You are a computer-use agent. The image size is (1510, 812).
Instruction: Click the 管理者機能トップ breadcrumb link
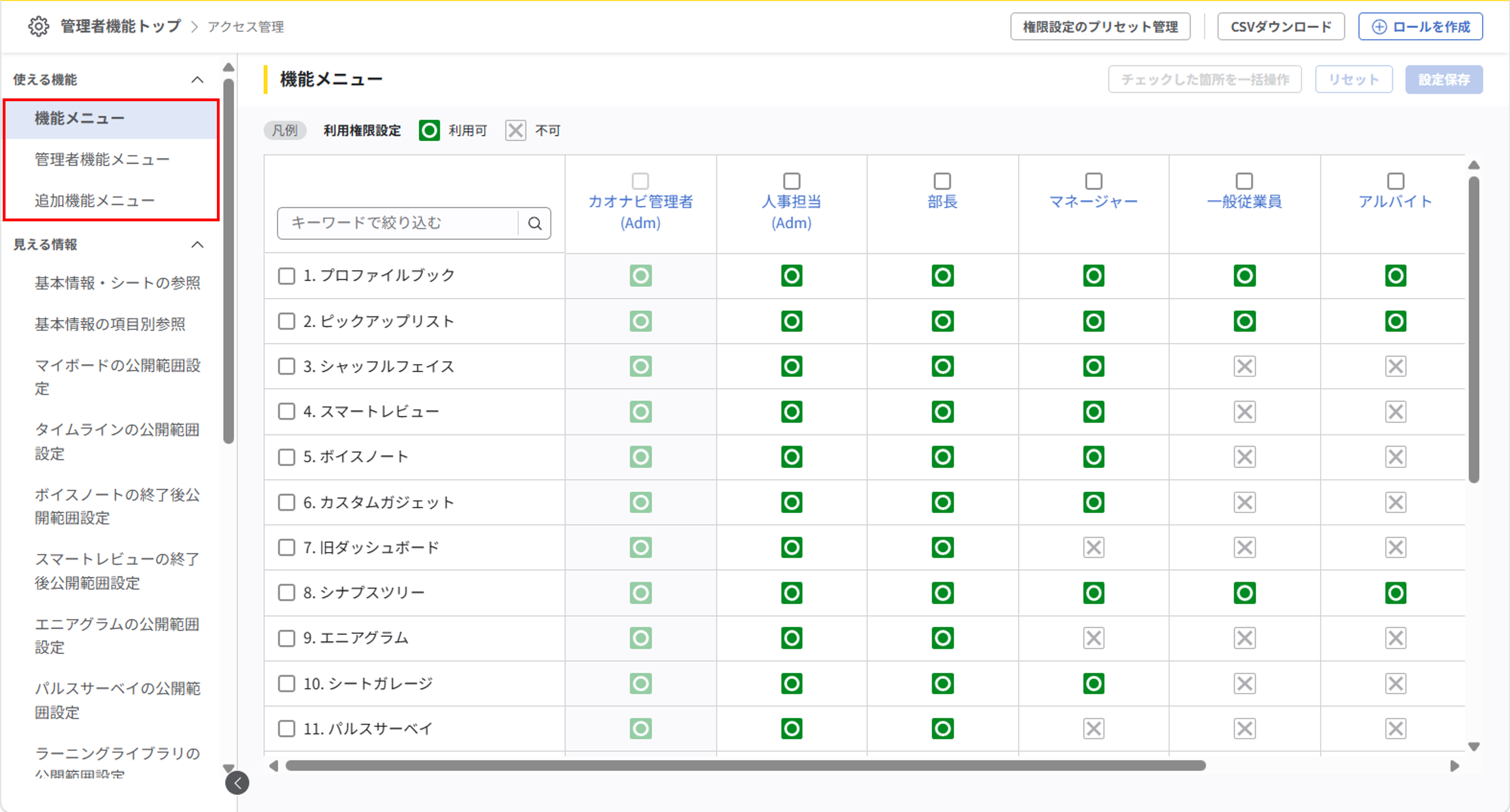coord(121,26)
